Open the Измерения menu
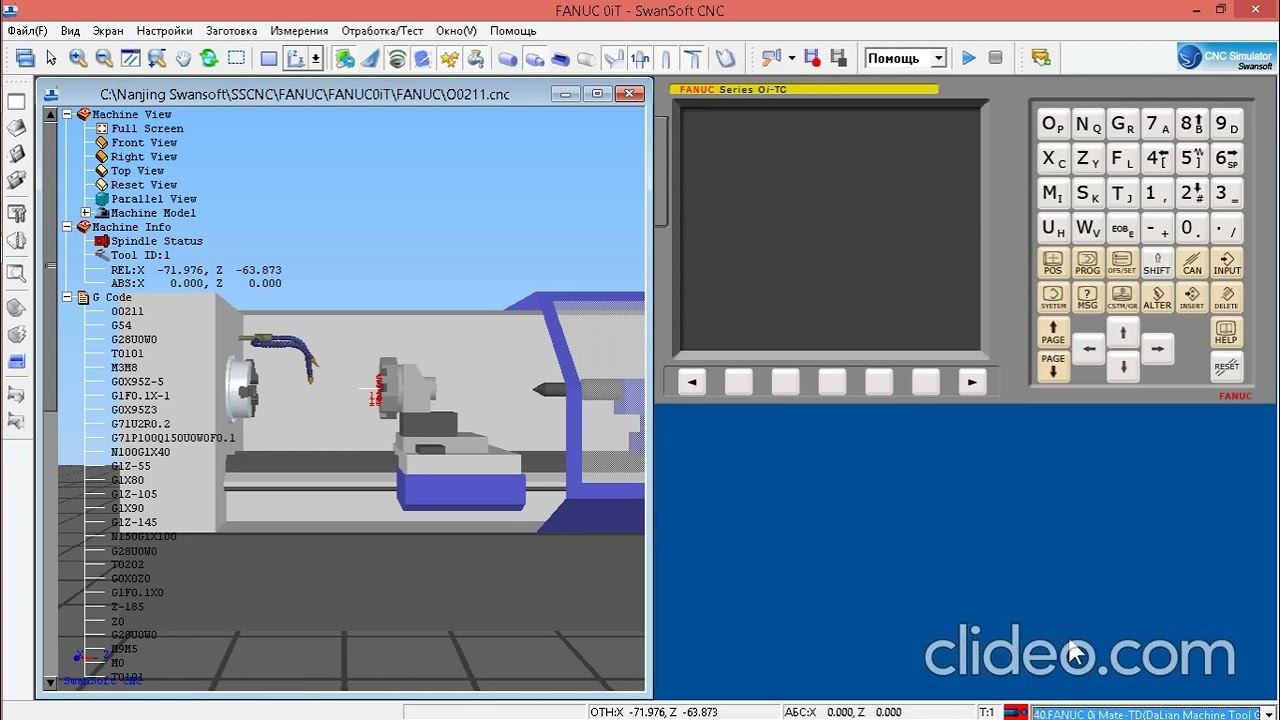Image resolution: width=1280 pixels, height=720 pixels. (x=299, y=31)
